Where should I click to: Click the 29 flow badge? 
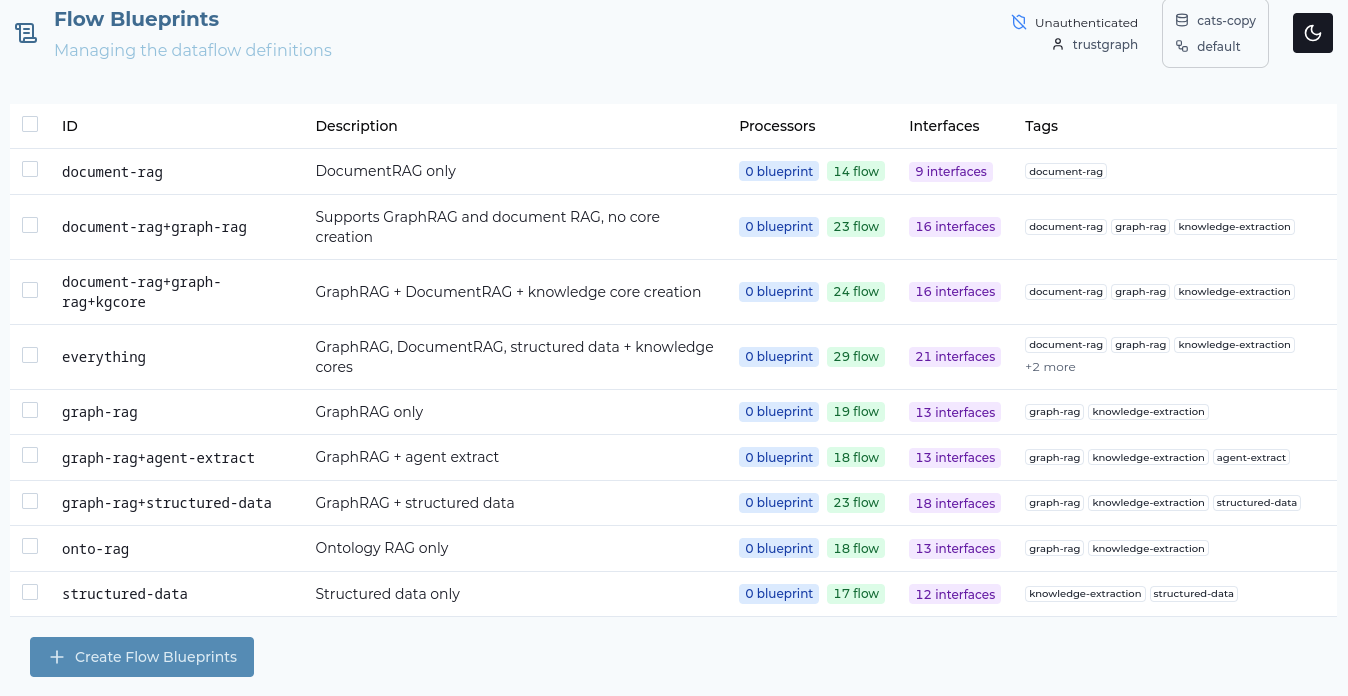(x=856, y=357)
